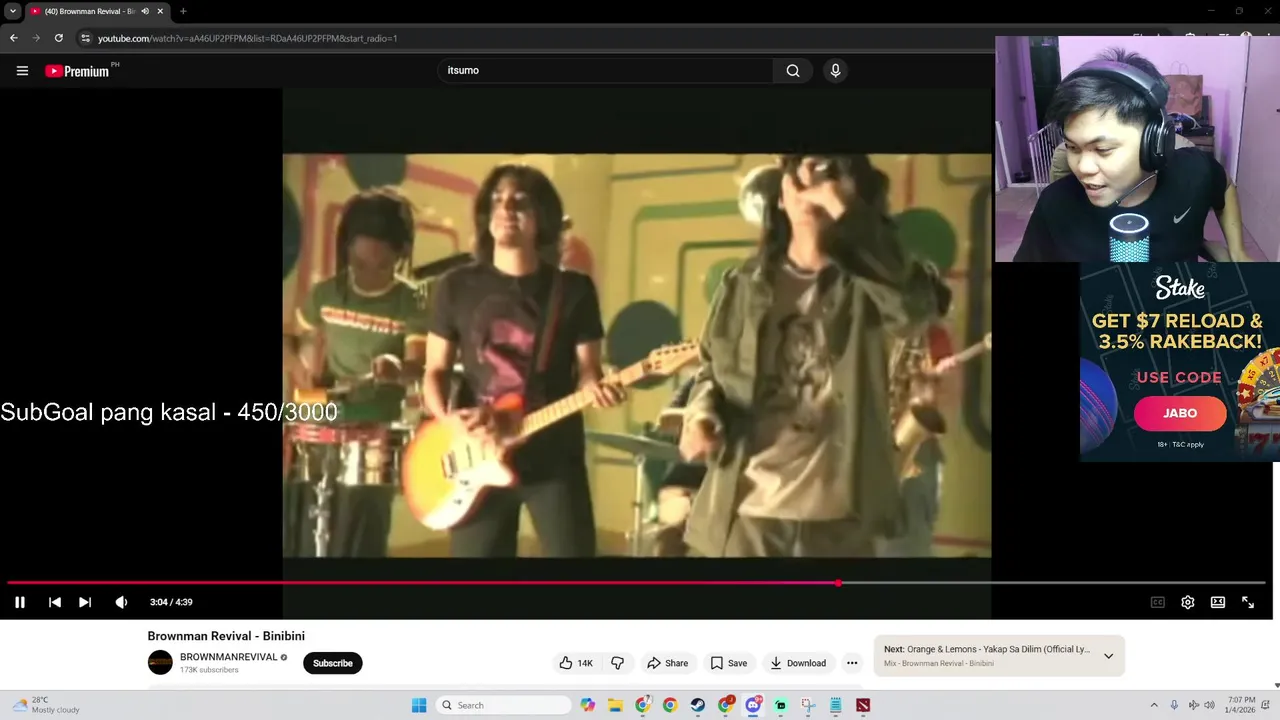Expand the Next up playlist panel
This screenshot has width=1280, height=720.
pos(1108,656)
